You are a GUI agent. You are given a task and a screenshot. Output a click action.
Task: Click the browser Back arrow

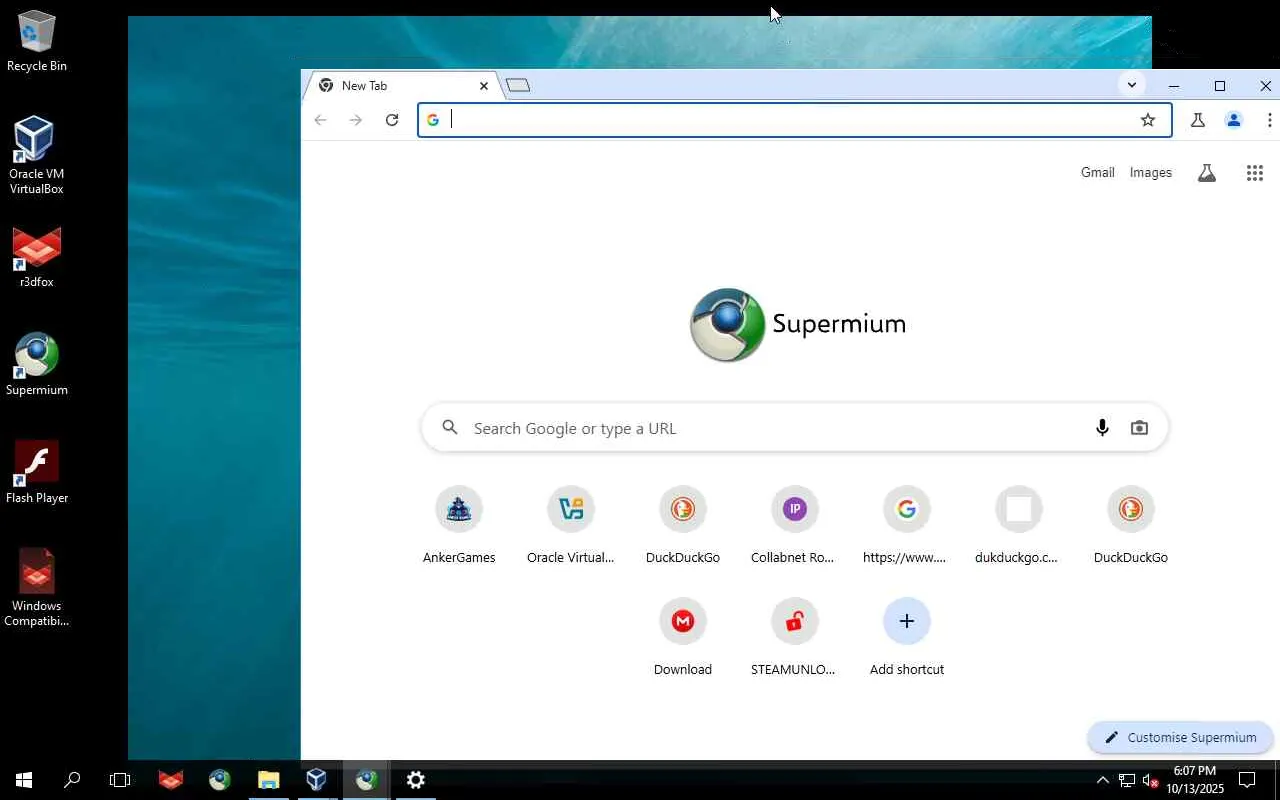[x=320, y=120]
